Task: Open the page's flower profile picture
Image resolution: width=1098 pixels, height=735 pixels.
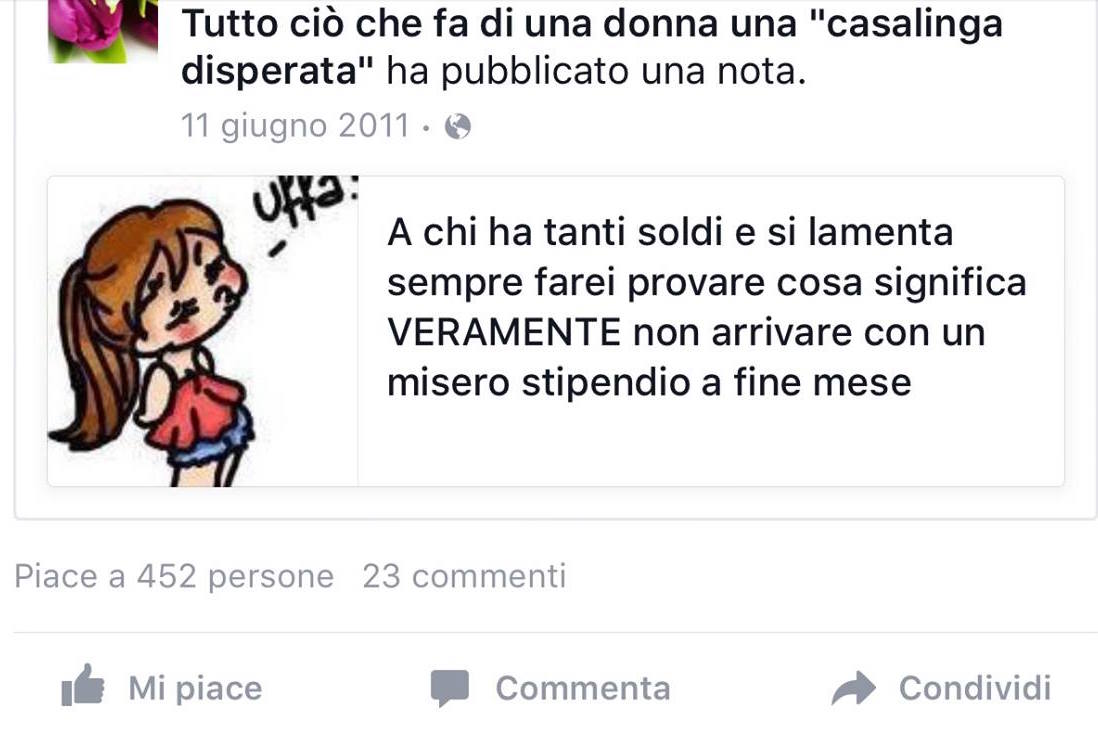Action: (103, 31)
